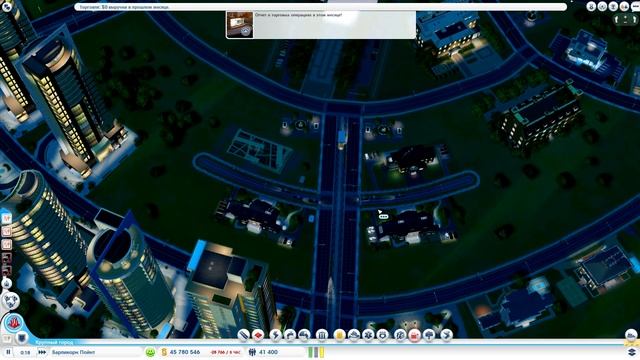Open the Power menu lightning icon
Screen dimensions: 640x360
click(x=275, y=335)
